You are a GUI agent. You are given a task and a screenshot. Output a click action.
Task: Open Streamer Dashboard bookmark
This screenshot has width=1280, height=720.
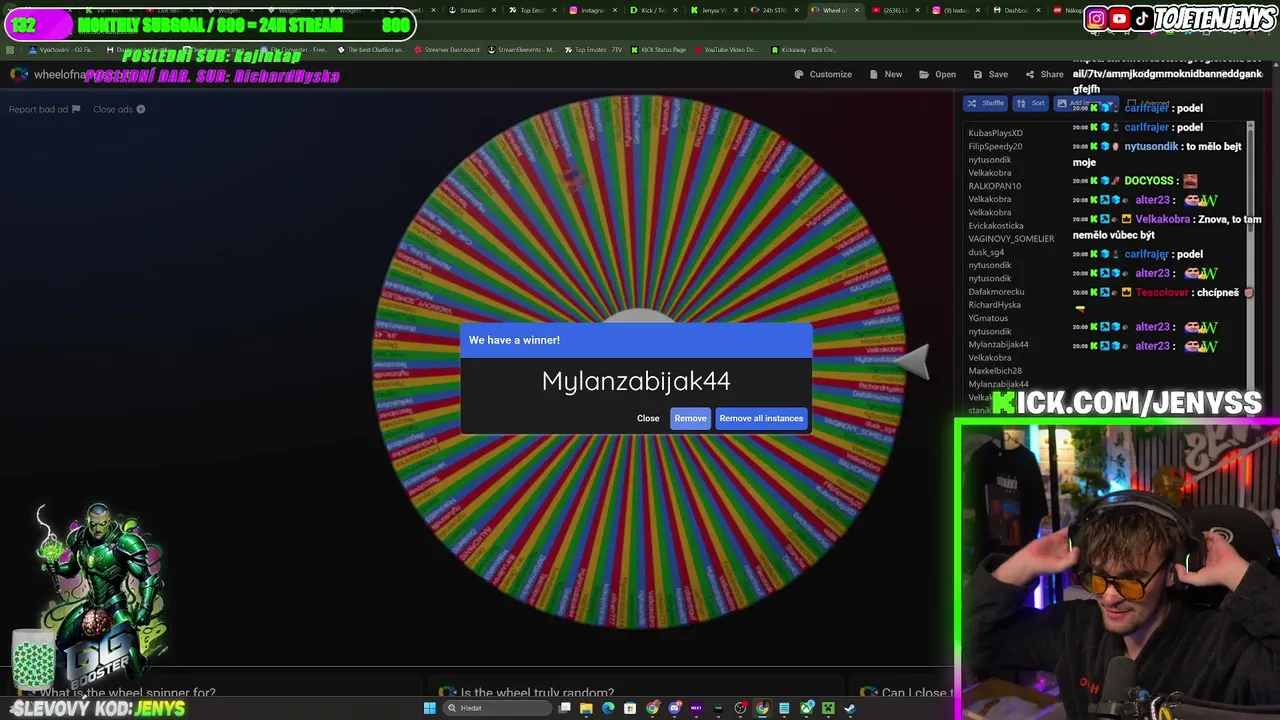point(445,49)
